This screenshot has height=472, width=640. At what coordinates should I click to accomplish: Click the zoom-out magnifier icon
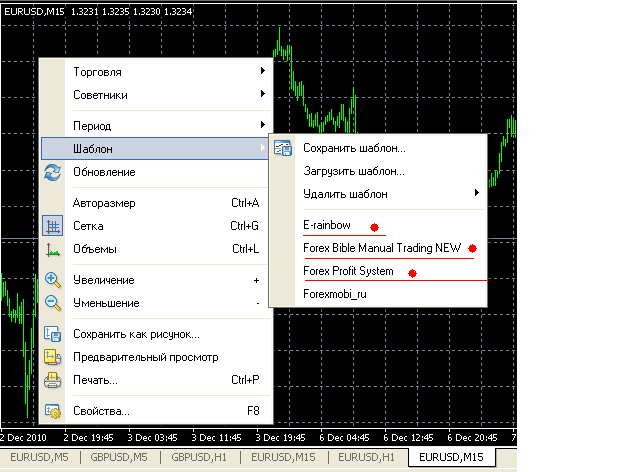[x=53, y=303]
